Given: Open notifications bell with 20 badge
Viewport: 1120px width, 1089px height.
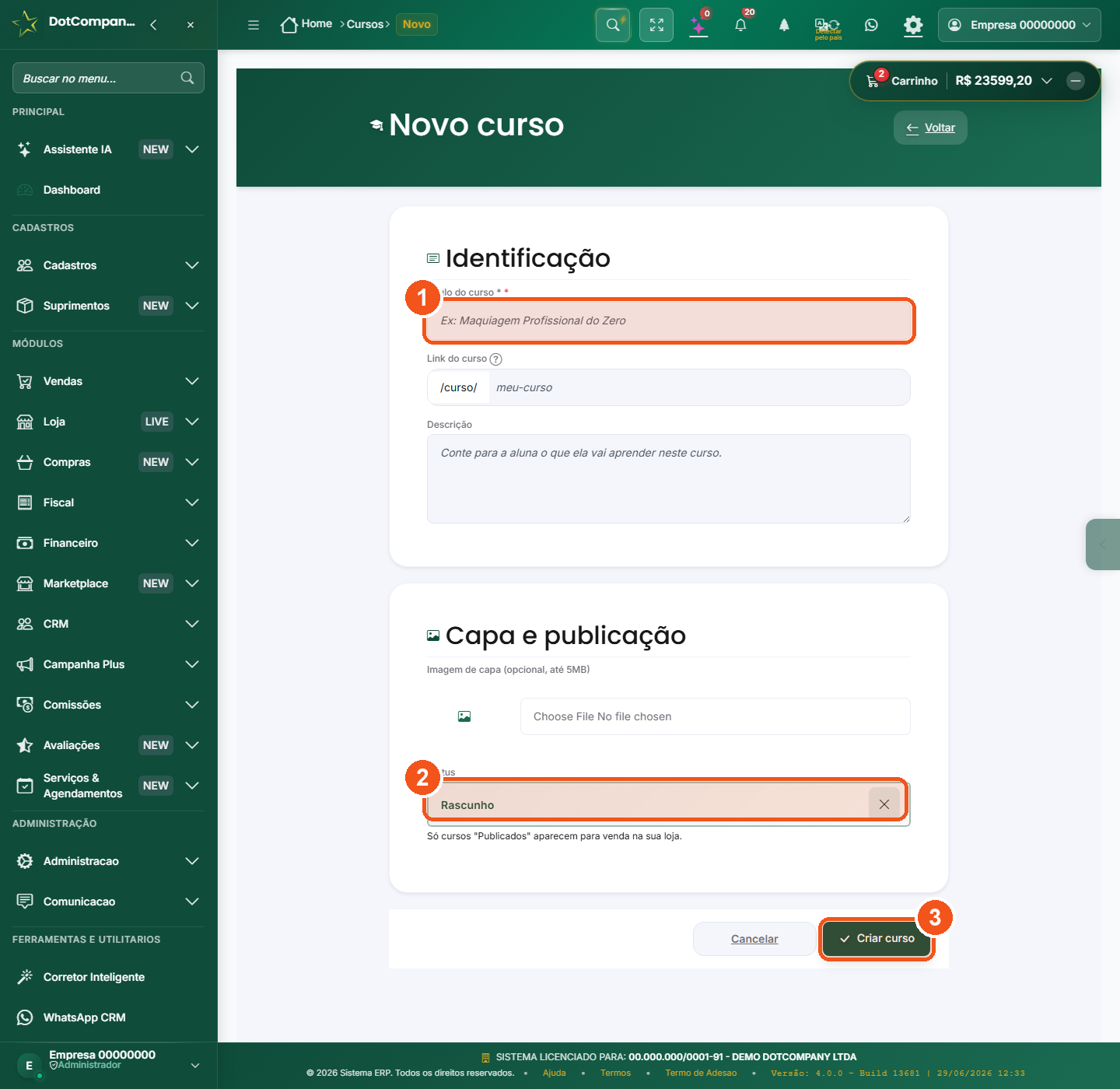Looking at the screenshot, I should pyautogui.click(x=740, y=25).
